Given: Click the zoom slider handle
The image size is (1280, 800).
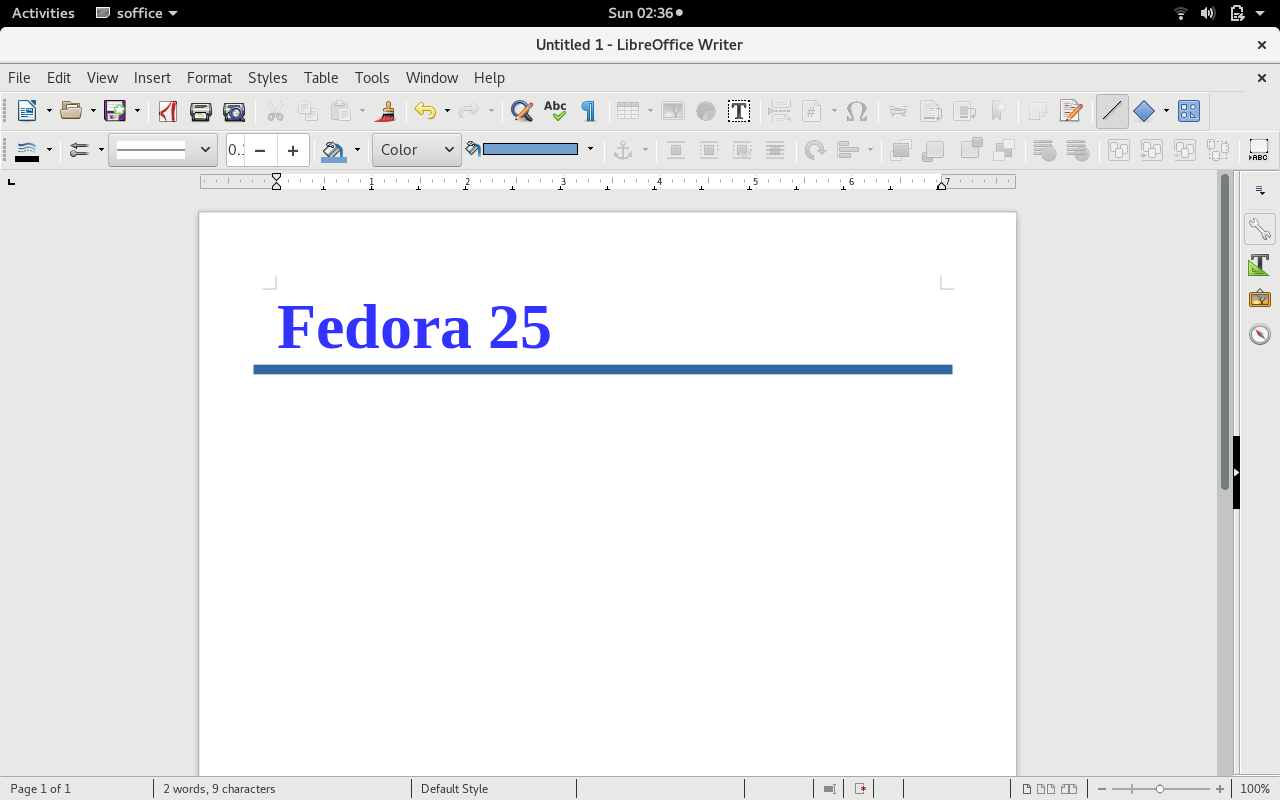Looking at the screenshot, I should point(1160,789).
